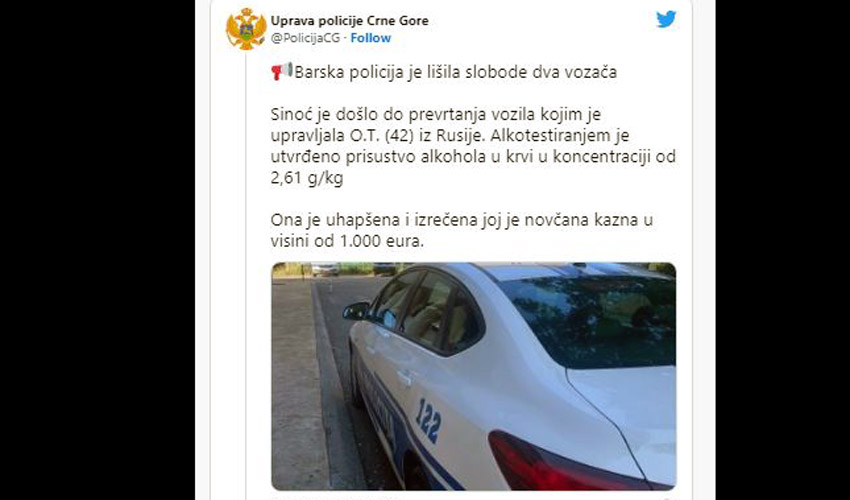
Task: Click the Montenegro police coat-of-arms avatar
Action: (246, 29)
